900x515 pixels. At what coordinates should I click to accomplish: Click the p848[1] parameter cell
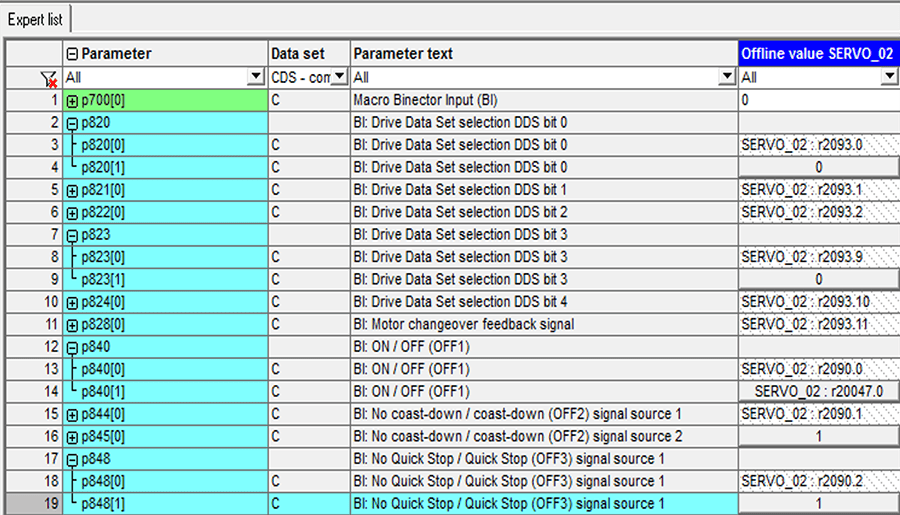(165, 504)
